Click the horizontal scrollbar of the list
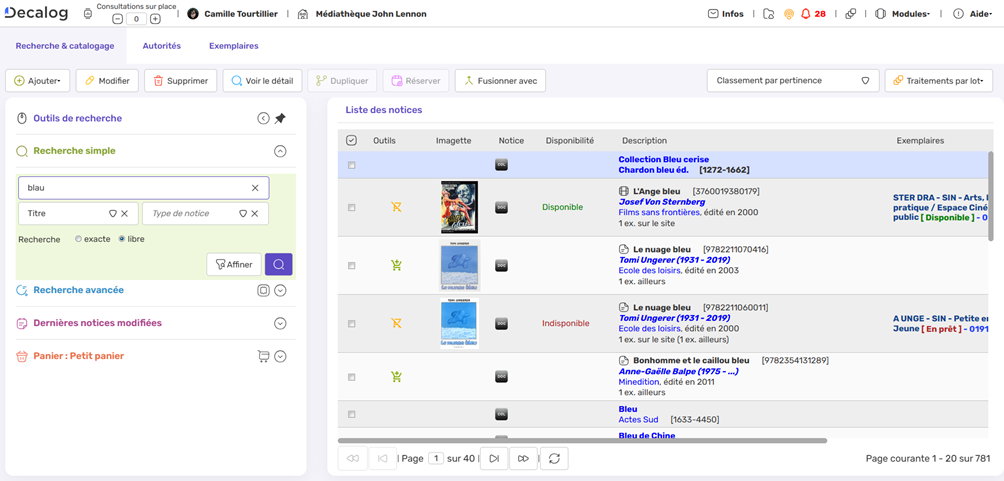This screenshot has height=481, width=1004. tap(582, 440)
